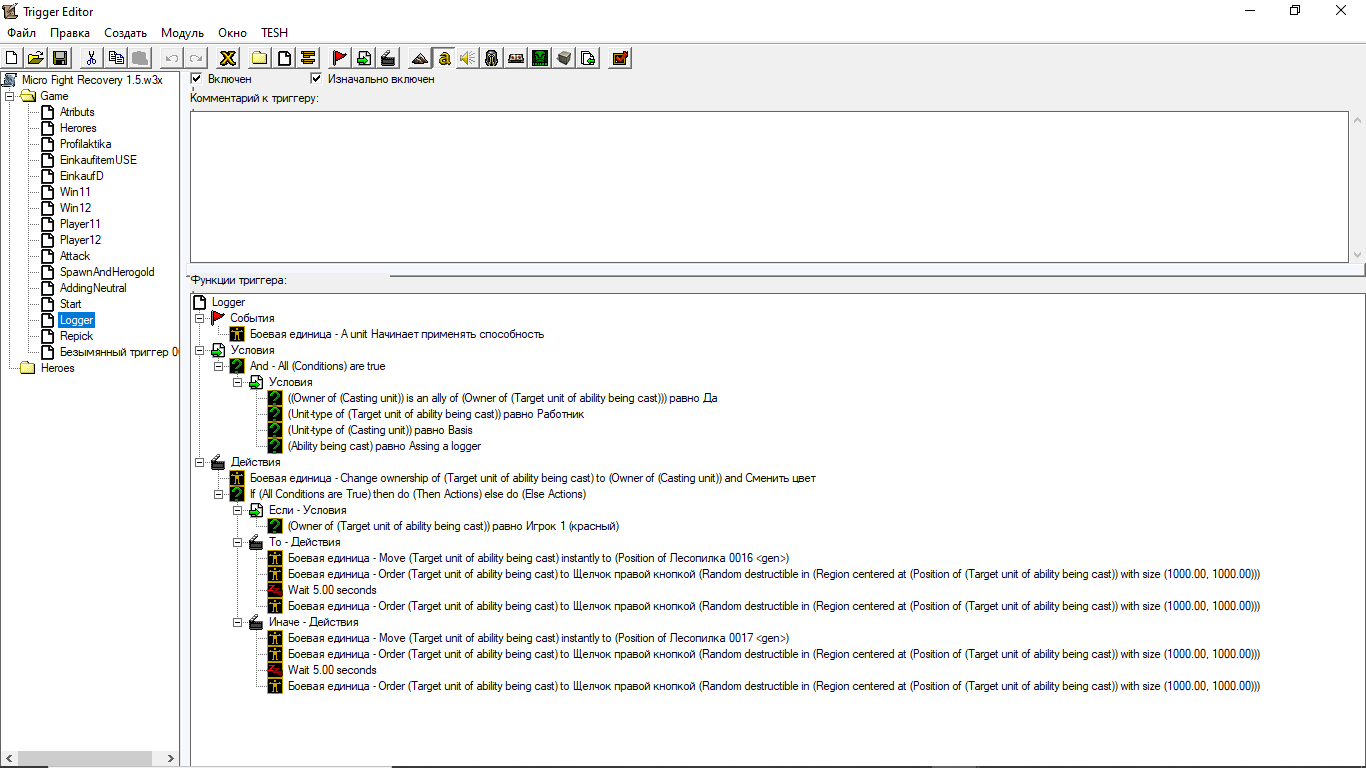Open the Правка menu
This screenshot has width=1366, height=768.
click(70, 33)
